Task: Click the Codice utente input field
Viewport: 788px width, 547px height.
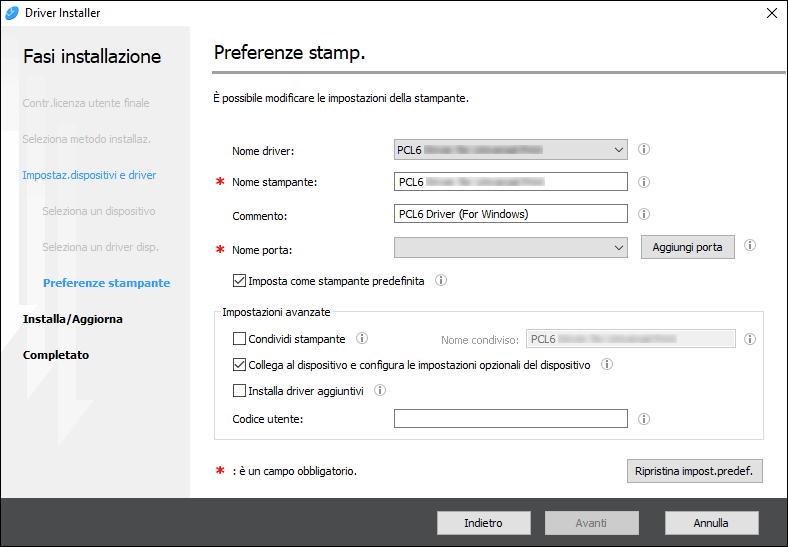Action: (511, 418)
